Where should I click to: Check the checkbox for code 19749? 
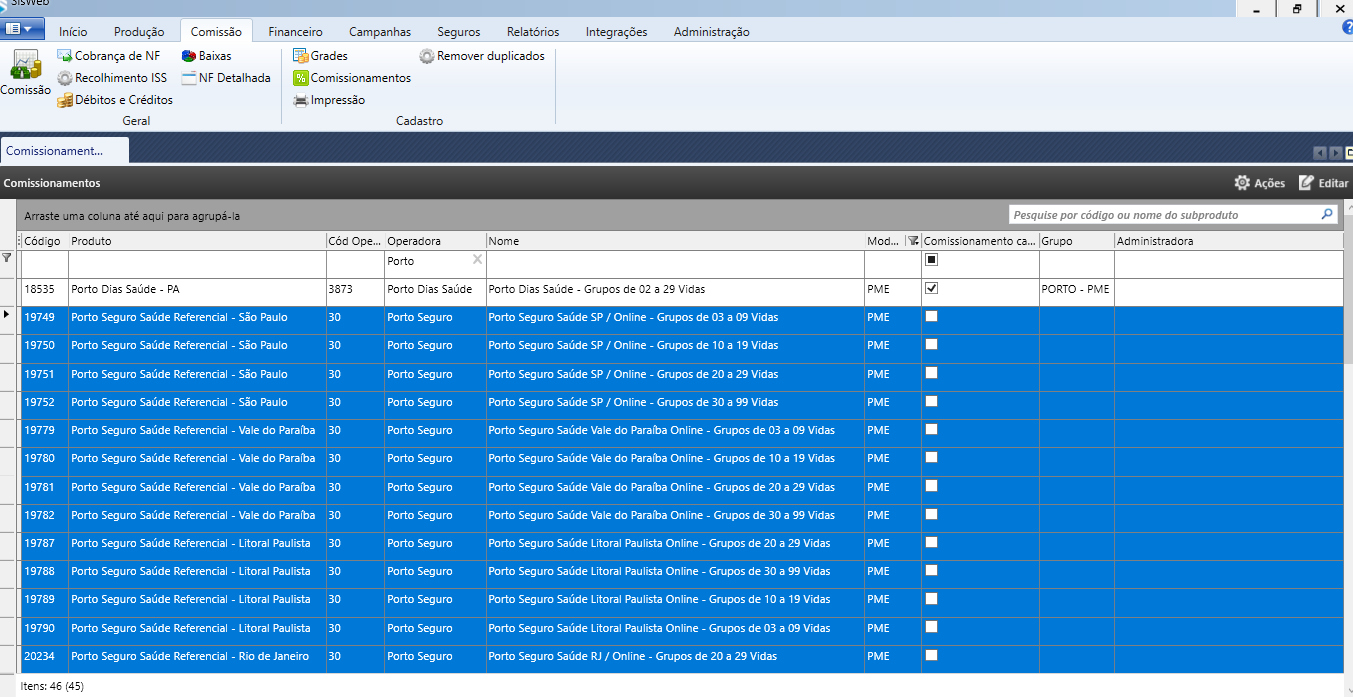point(931,316)
